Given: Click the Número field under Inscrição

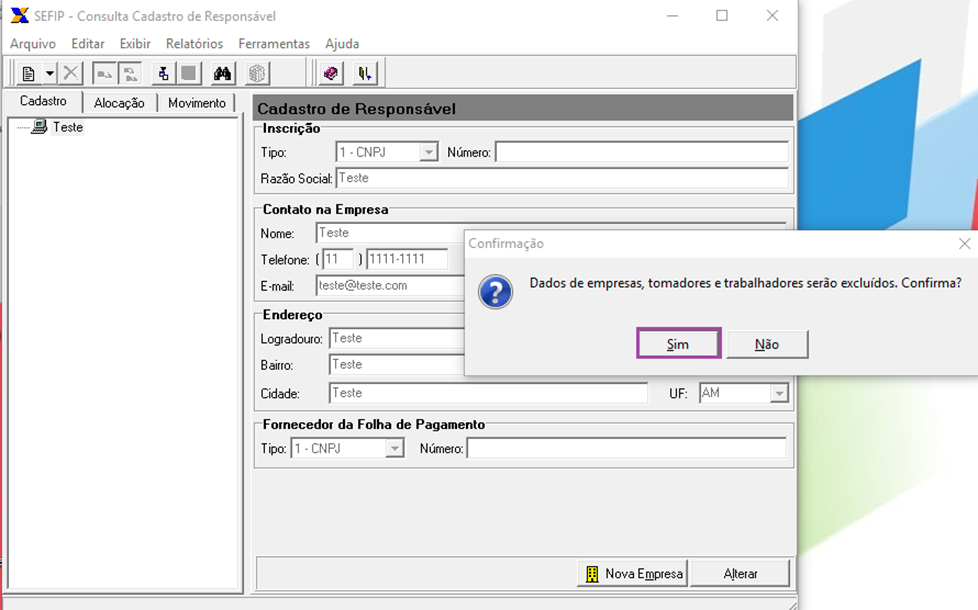Looking at the screenshot, I should pos(641,153).
